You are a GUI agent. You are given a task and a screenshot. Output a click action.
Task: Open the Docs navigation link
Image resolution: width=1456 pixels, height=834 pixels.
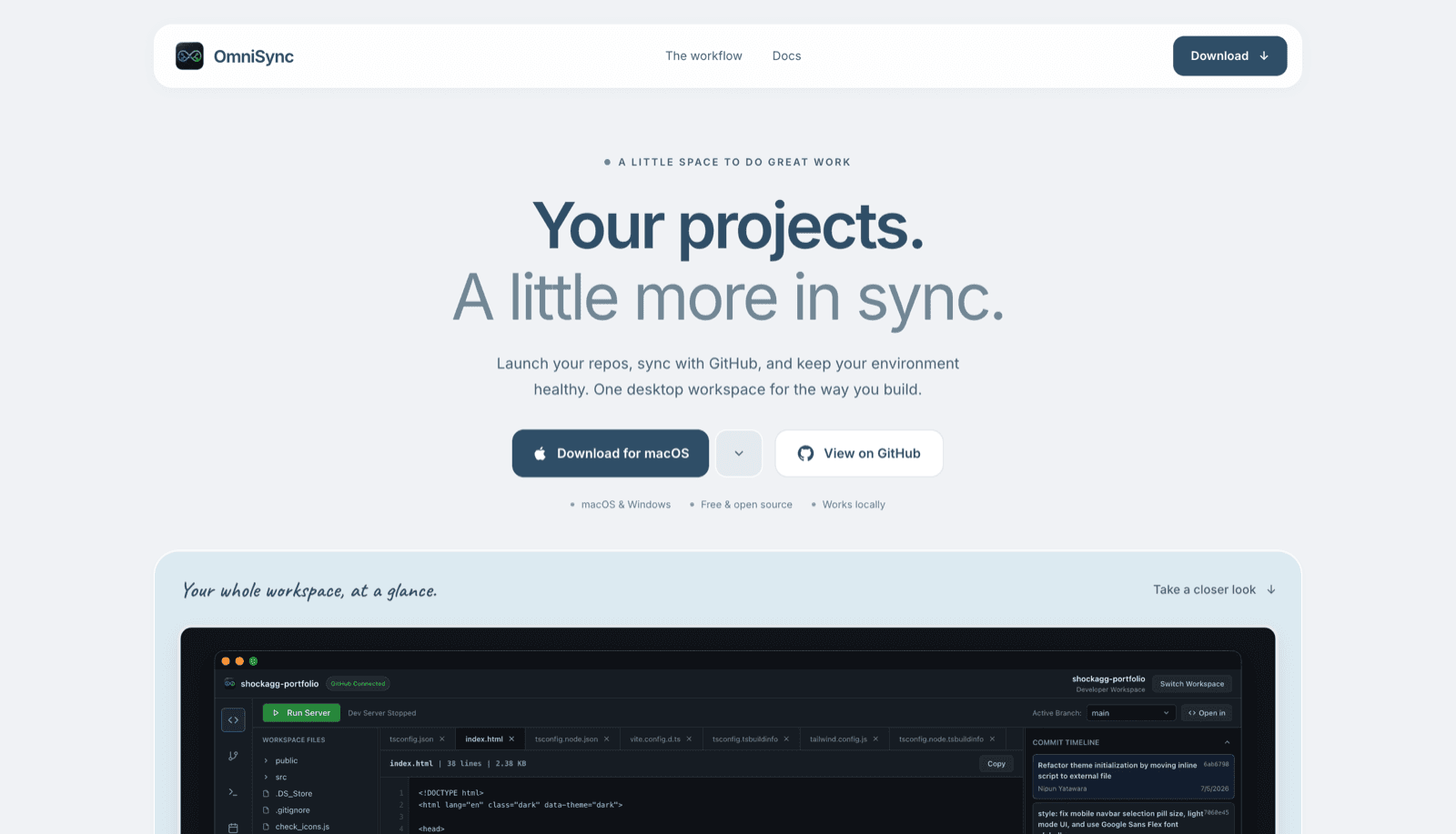[786, 56]
